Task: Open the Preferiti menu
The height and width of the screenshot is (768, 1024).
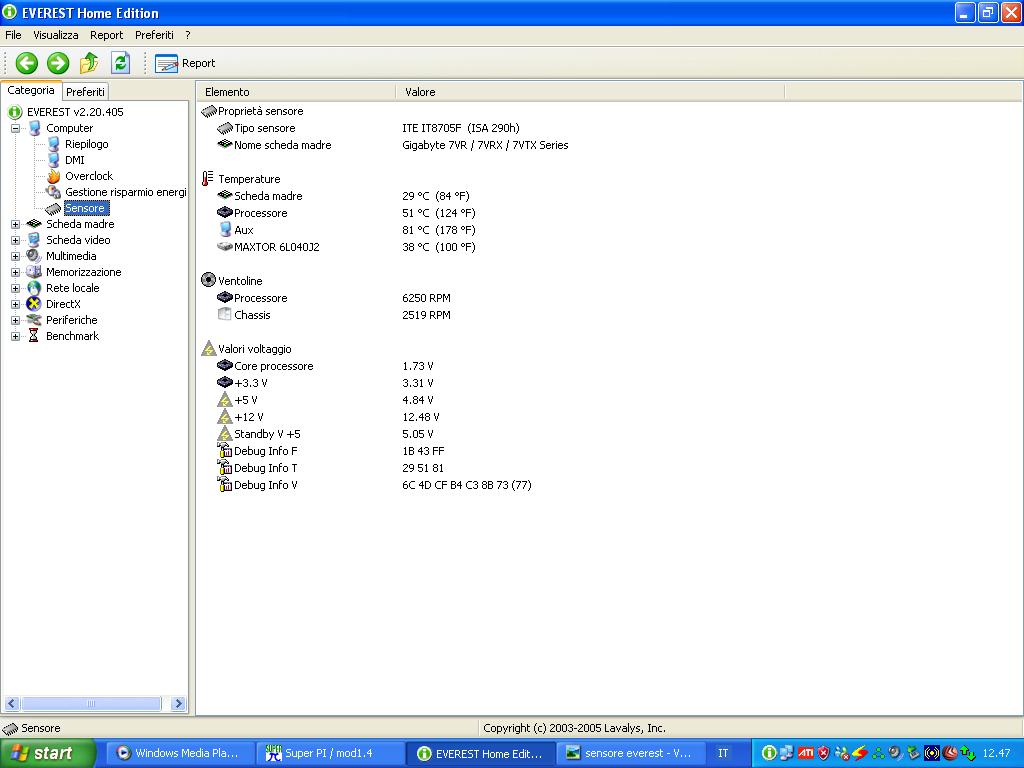Action: 154,35
